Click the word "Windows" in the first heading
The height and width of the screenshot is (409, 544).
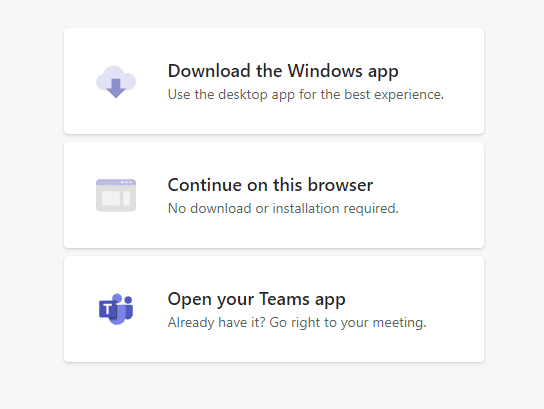click(x=325, y=71)
